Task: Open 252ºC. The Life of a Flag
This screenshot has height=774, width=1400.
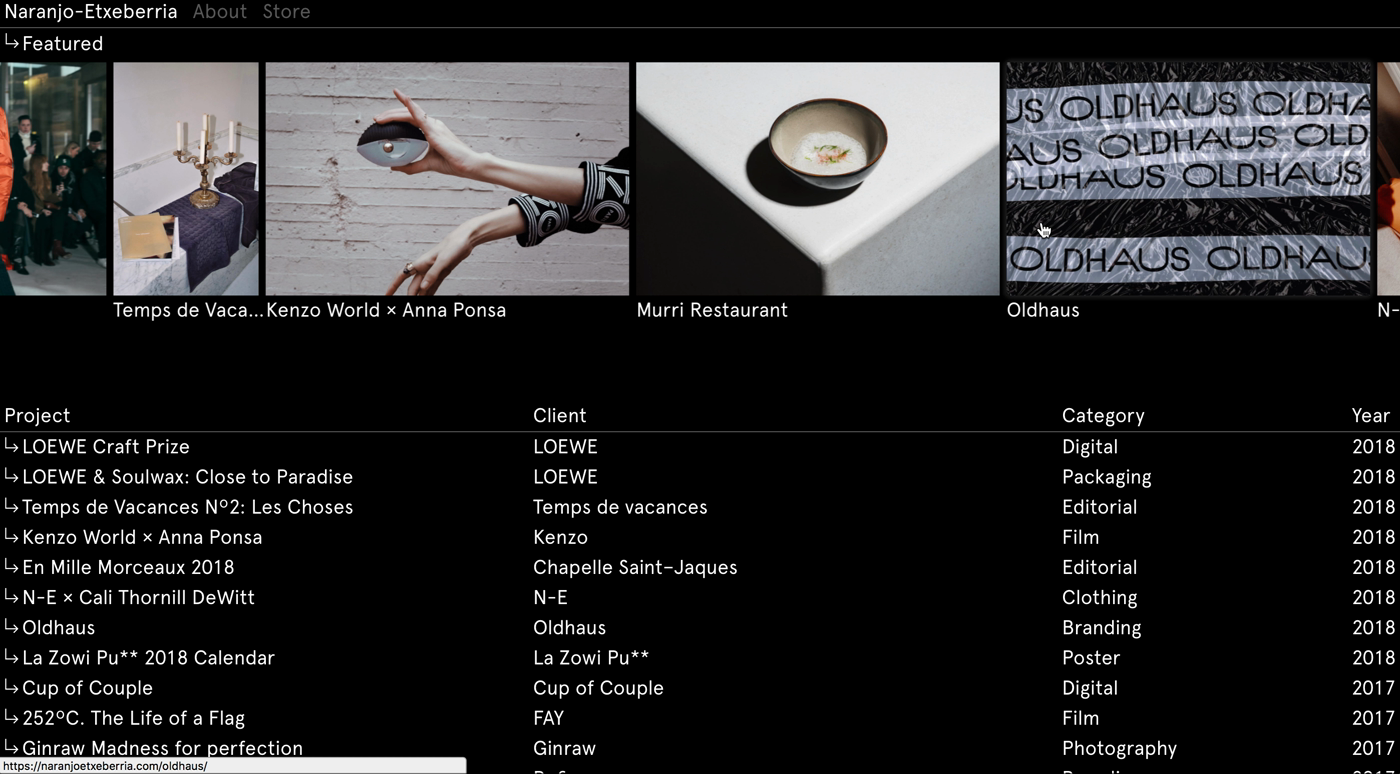Action: click(133, 718)
